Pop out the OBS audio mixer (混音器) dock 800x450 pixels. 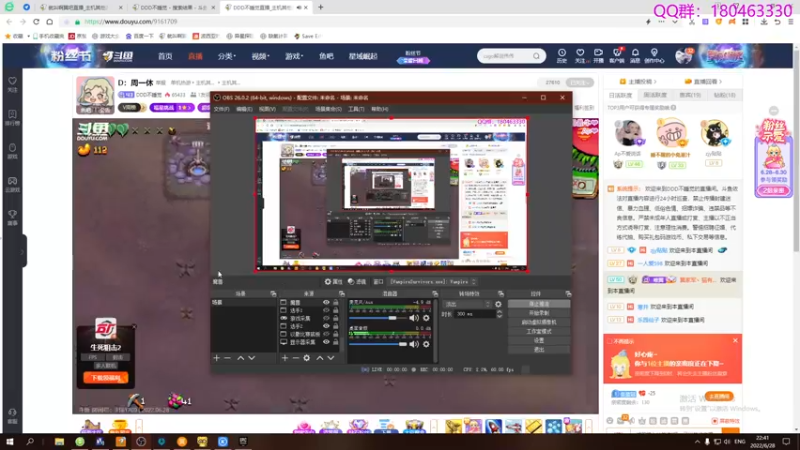pyautogui.click(x=435, y=294)
